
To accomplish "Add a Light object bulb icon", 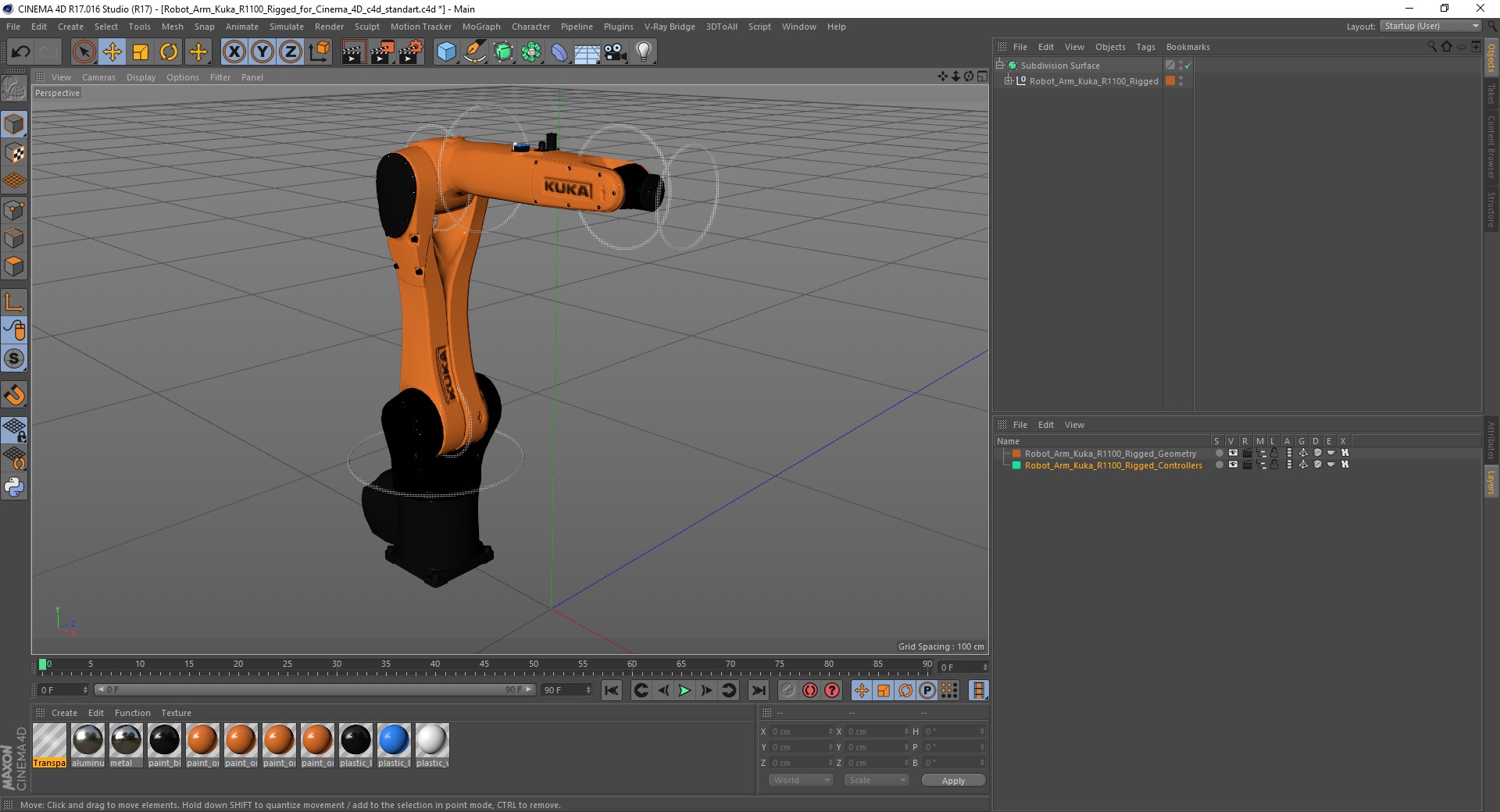I will [644, 52].
